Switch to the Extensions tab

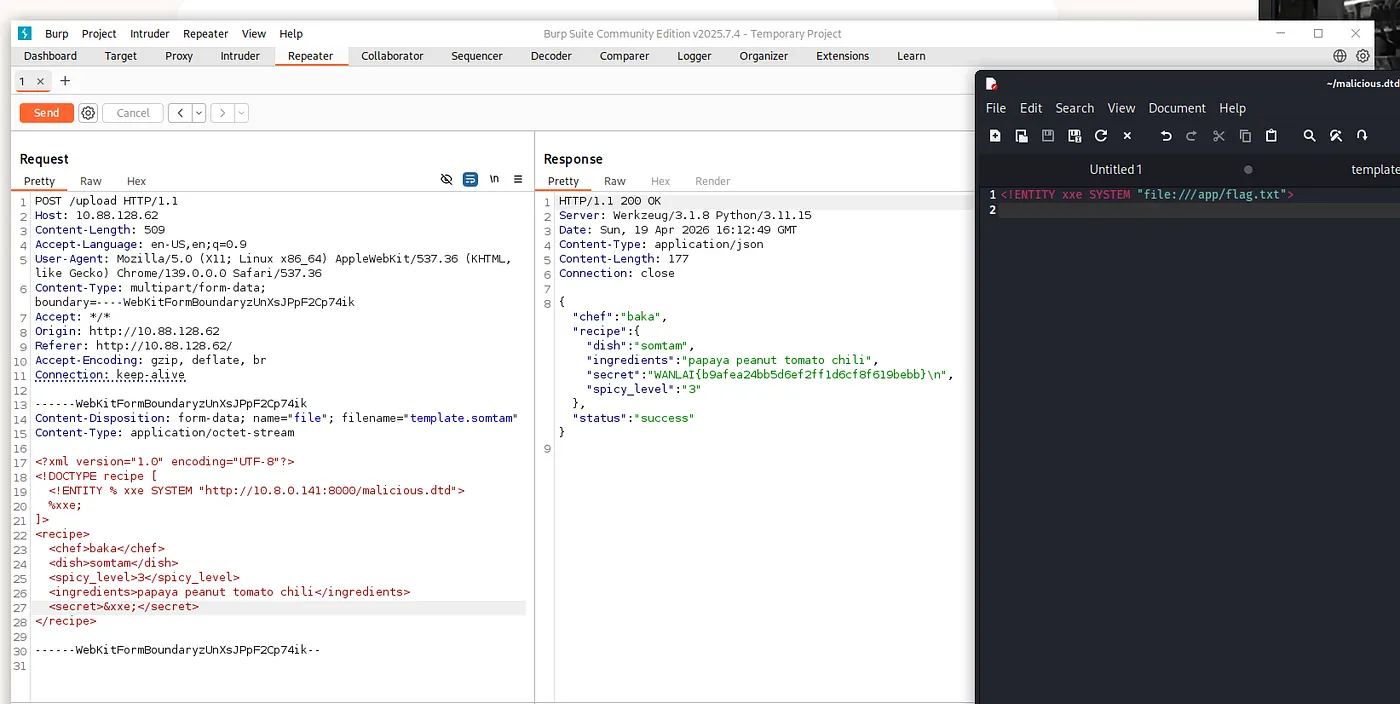[x=843, y=56]
